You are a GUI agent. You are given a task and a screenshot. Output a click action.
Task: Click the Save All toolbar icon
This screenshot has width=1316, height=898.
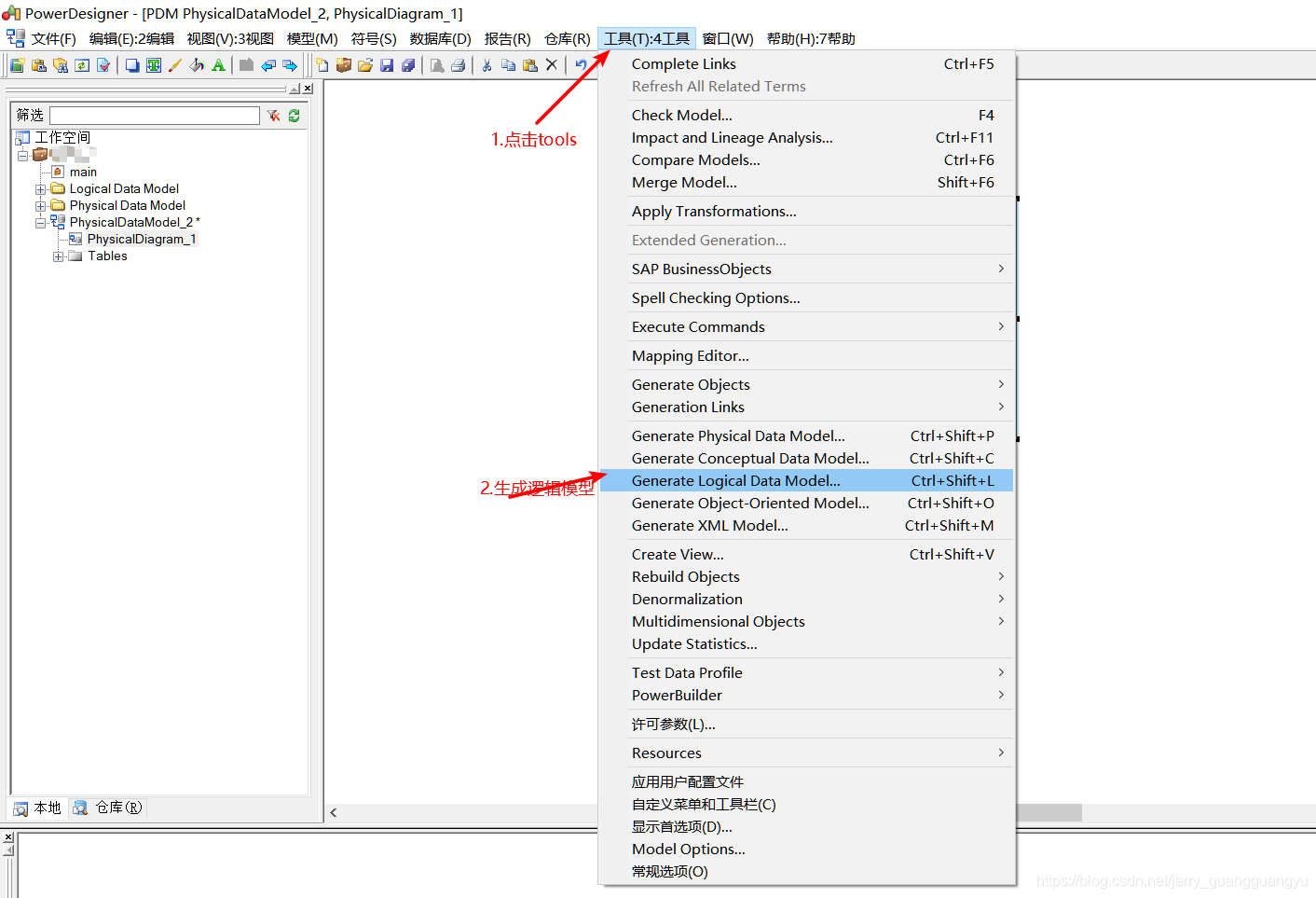tap(408, 65)
